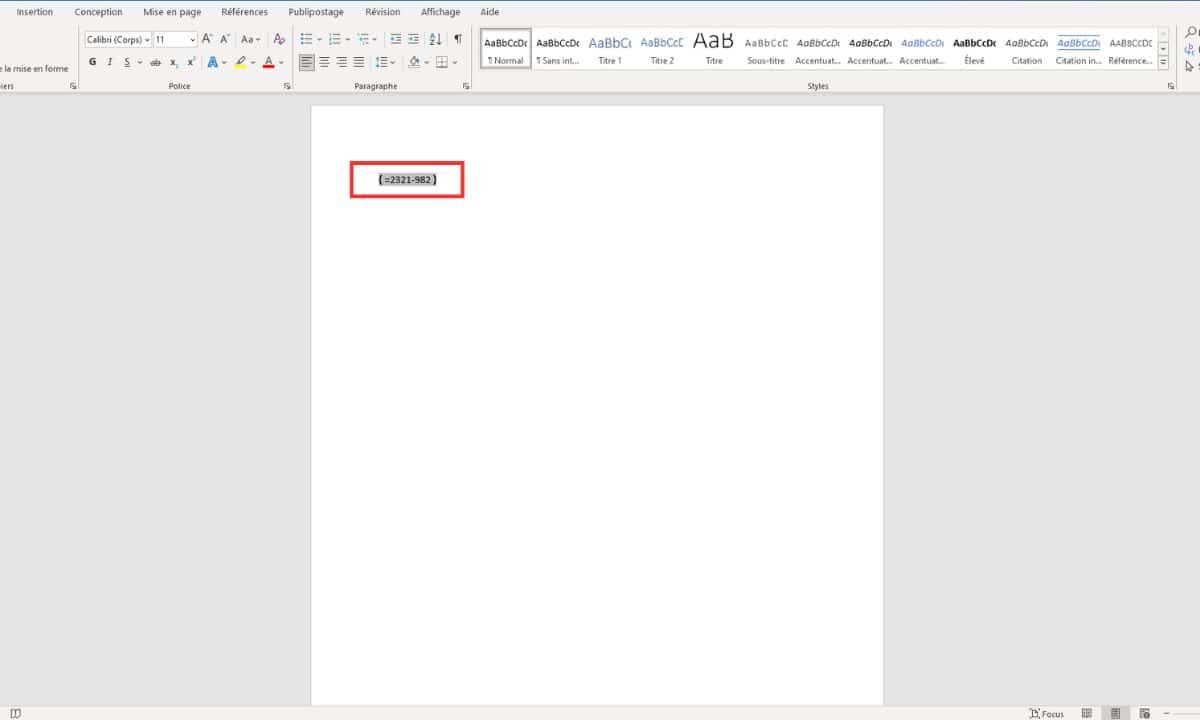1200x720 pixels.
Task: Switch to Read Mode view in status bar
Action: click(x=1087, y=713)
